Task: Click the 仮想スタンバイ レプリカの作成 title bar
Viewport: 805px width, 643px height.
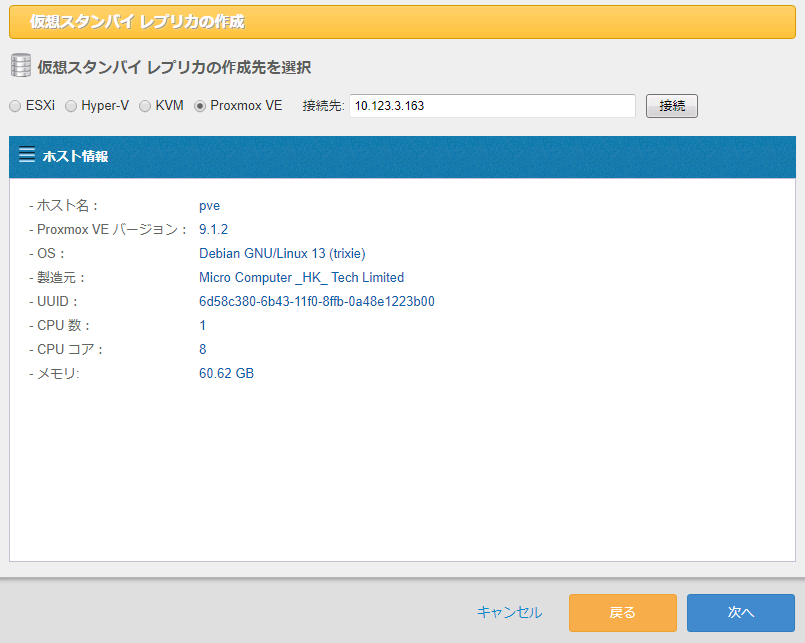Action: 402,21
